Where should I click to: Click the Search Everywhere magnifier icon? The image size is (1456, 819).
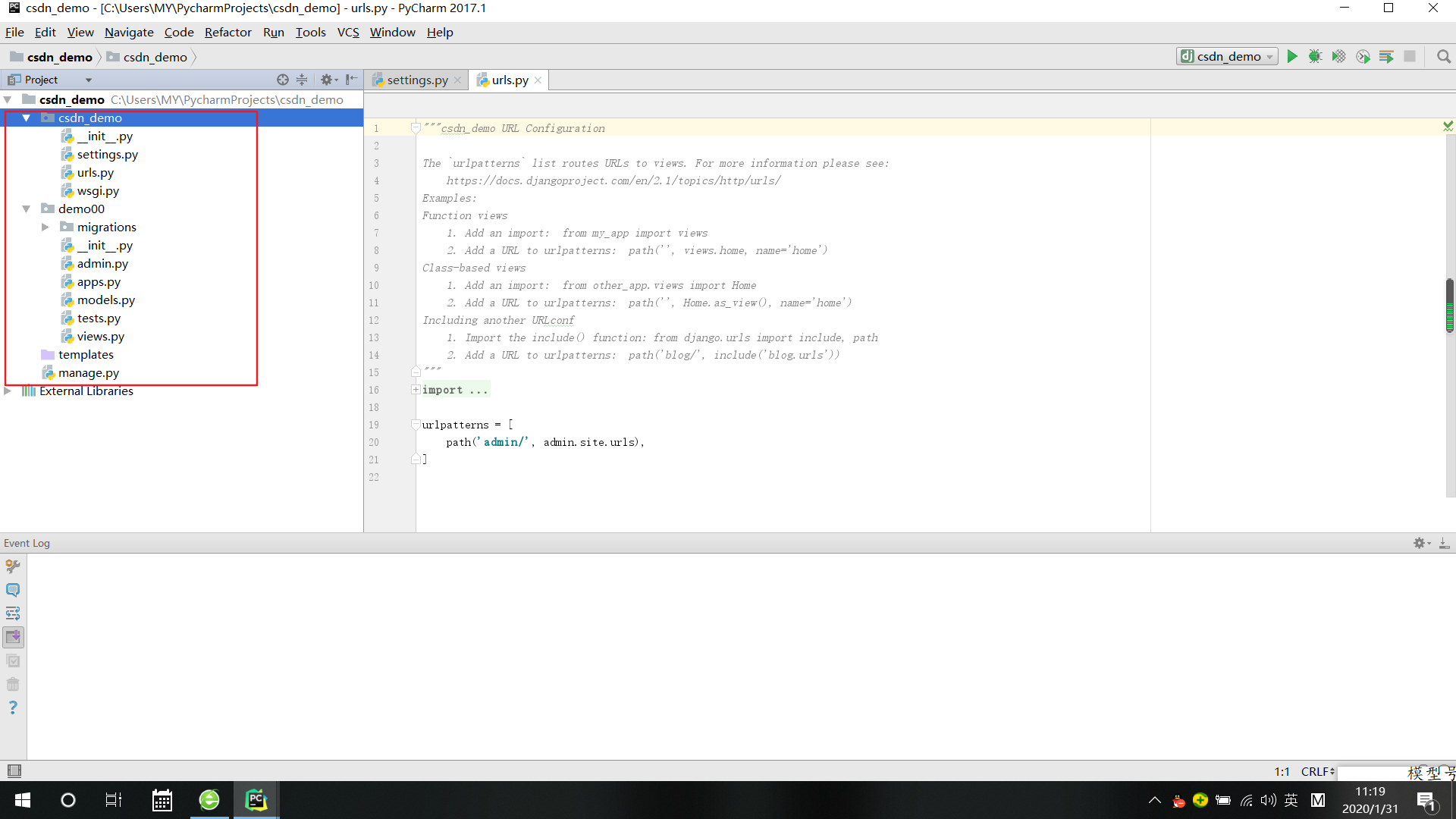coord(1443,57)
